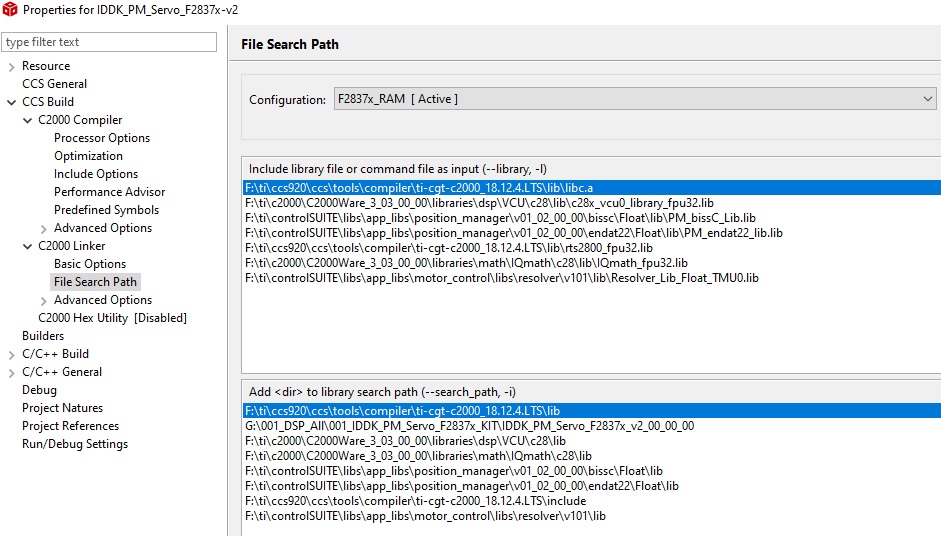Select C2000 Hex Utility [Disabled]
Viewport: 941px width, 536px height.
[112, 318]
